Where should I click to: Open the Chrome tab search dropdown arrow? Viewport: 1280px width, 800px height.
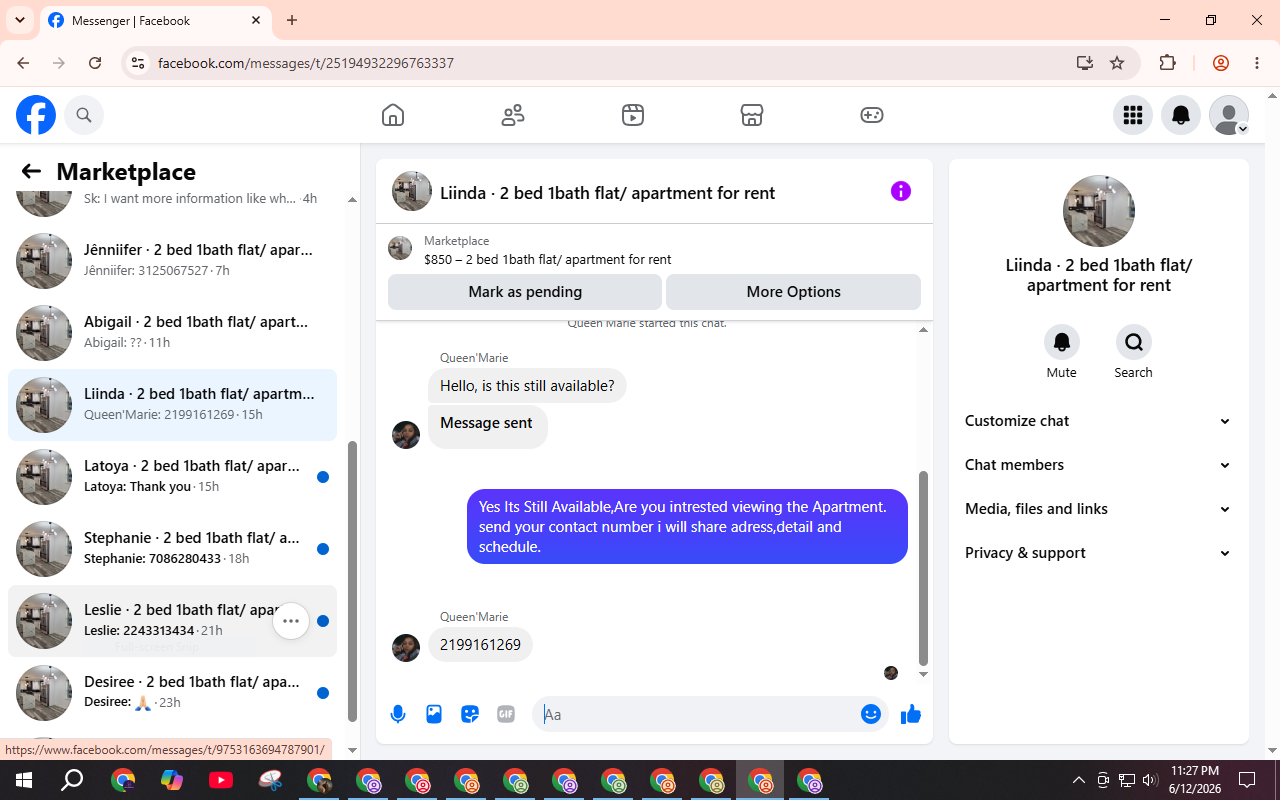click(x=19, y=20)
